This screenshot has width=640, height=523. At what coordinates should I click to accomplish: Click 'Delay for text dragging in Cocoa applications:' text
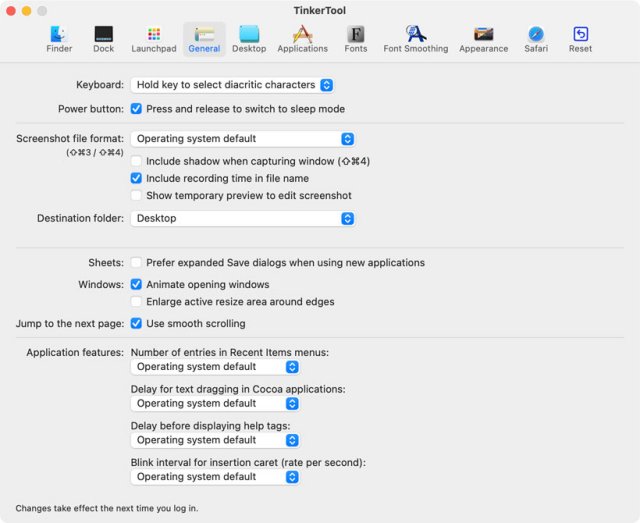[238, 389]
